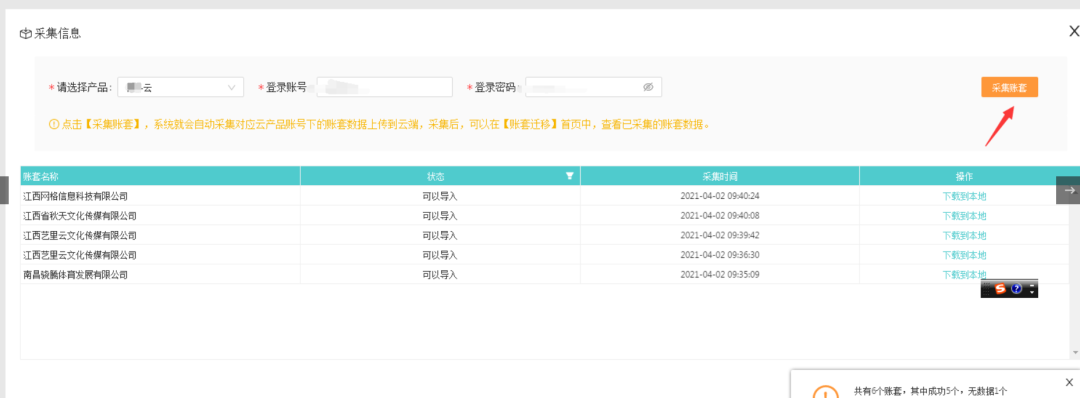Click 下载到本地 for the 09:36:30 record
1080x398 pixels.
pos(964,255)
